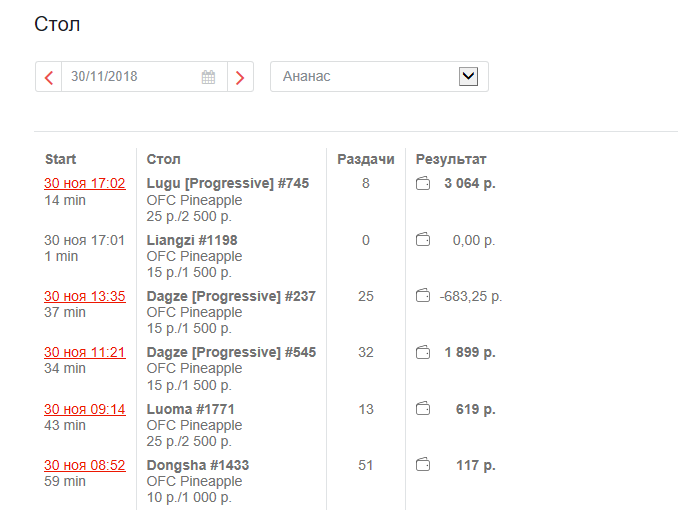The width and height of the screenshot is (678, 526).
Task: Open the 30 ноя 17:02 session link
Action: click(x=85, y=184)
